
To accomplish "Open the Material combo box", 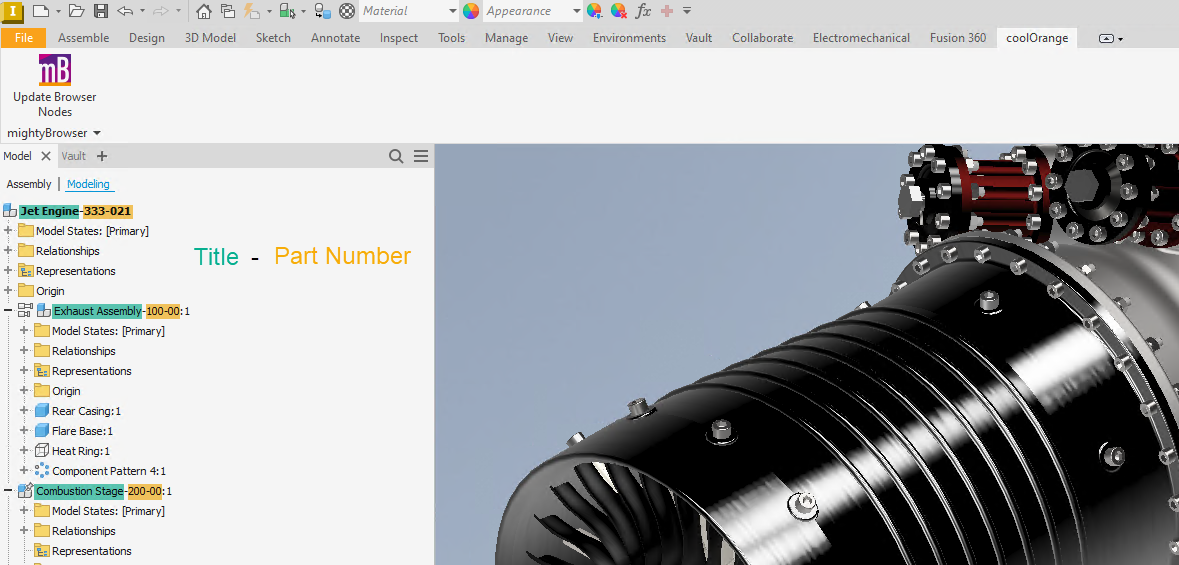I will (x=408, y=11).
